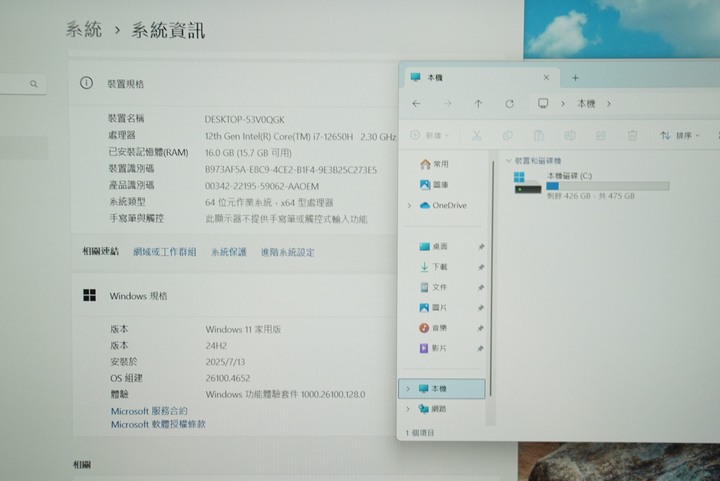720x481 pixels.
Task: Close the 本機 tab
Action: [546, 78]
